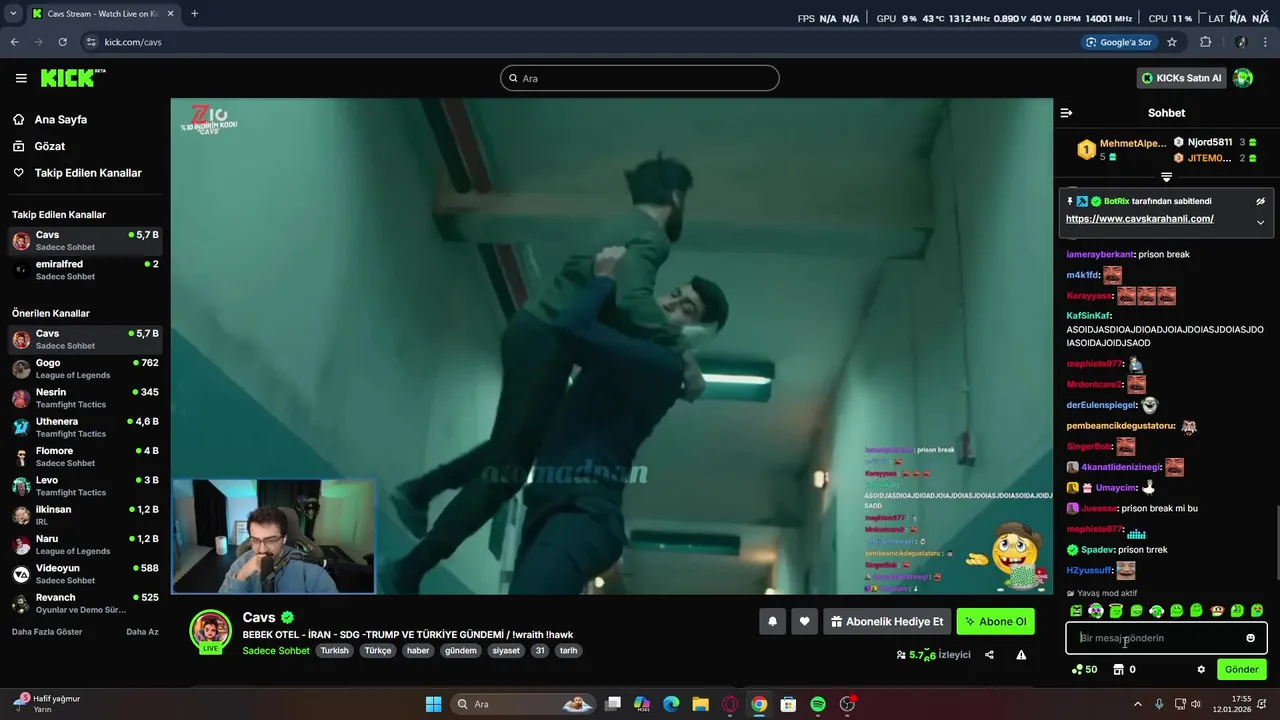The width and height of the screenshot is (1280, 720).
Task: Open recommended channel Videoyun
Action: [x=85, y=574]
